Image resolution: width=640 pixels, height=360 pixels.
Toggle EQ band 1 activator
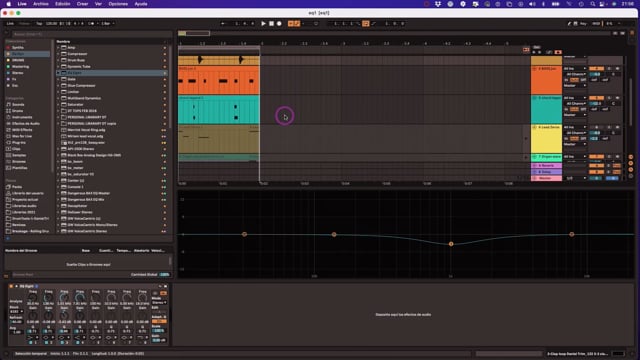tap(31, 342)
